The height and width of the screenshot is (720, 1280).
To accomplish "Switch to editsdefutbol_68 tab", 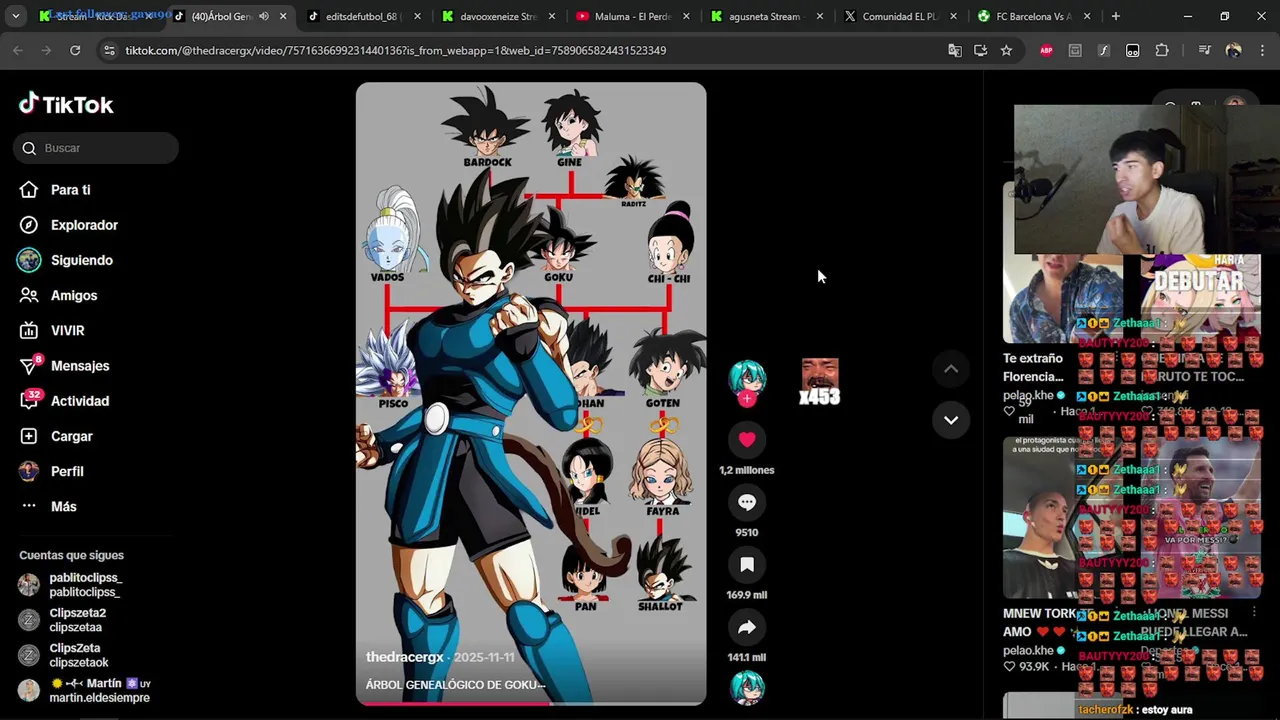I will (x=361, y=16).
